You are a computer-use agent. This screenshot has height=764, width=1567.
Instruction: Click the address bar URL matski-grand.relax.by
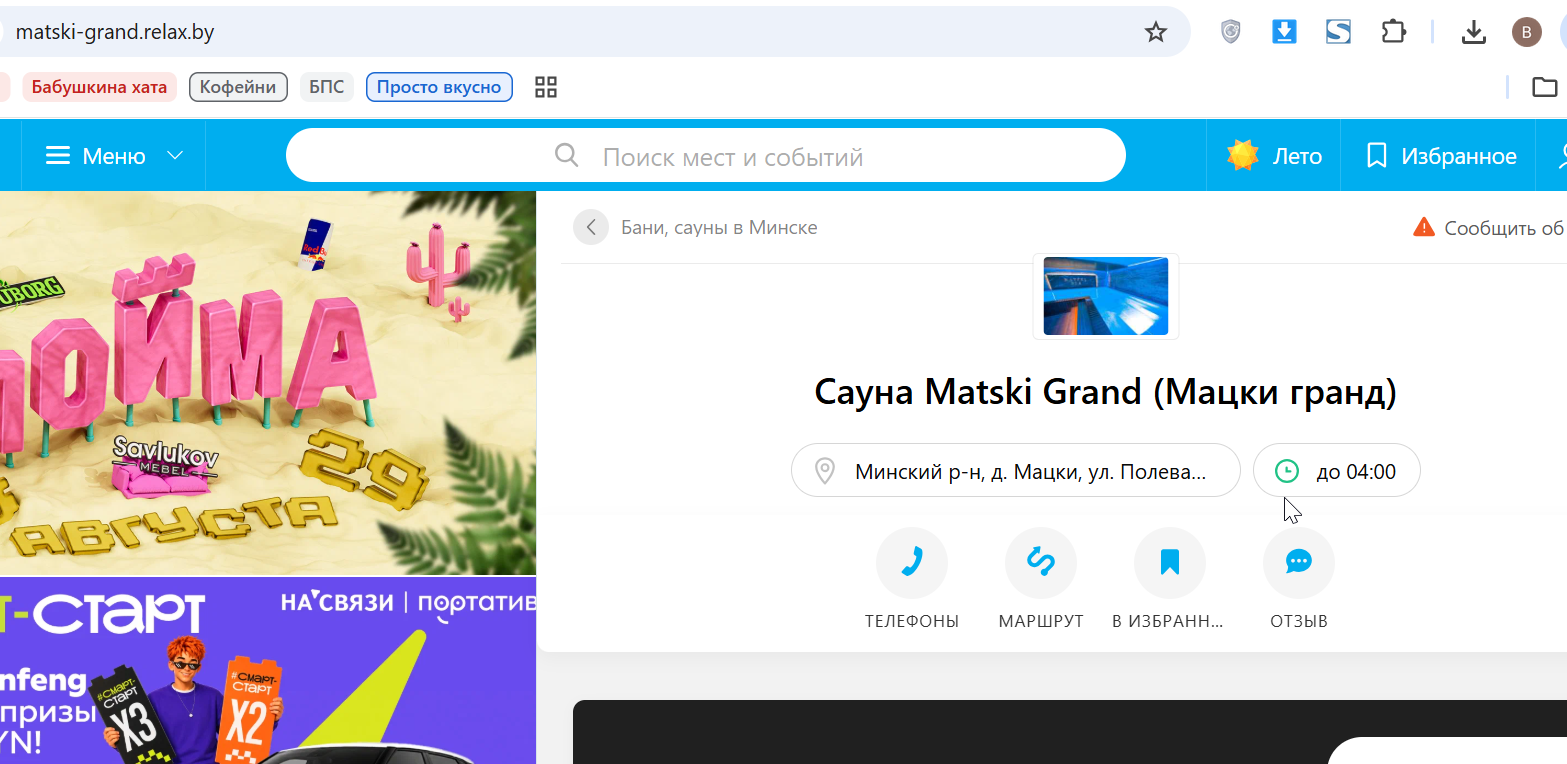click(115, 32)
